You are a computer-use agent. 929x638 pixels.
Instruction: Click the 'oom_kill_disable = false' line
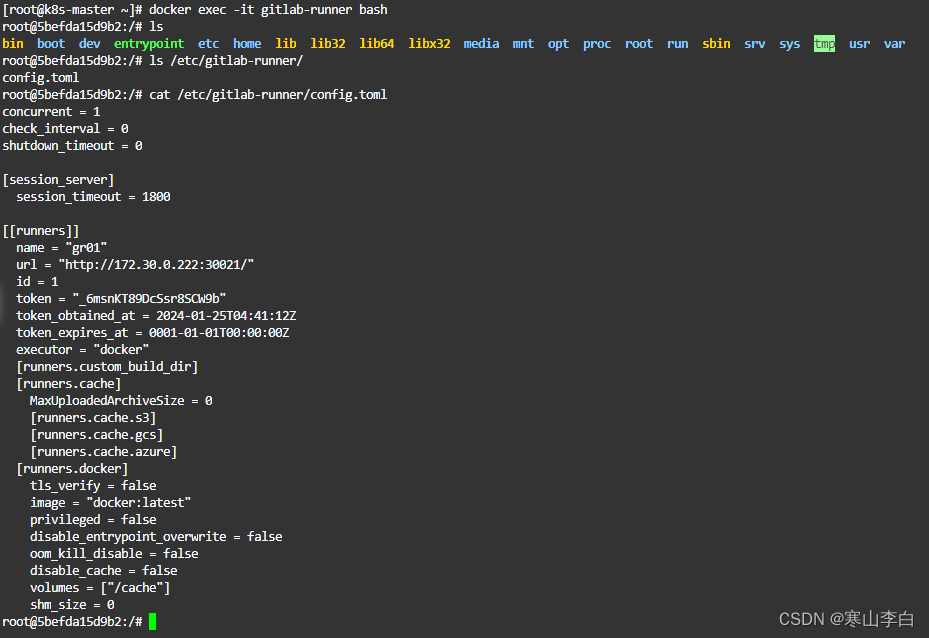pyautogui.click(x=114, y=554)
